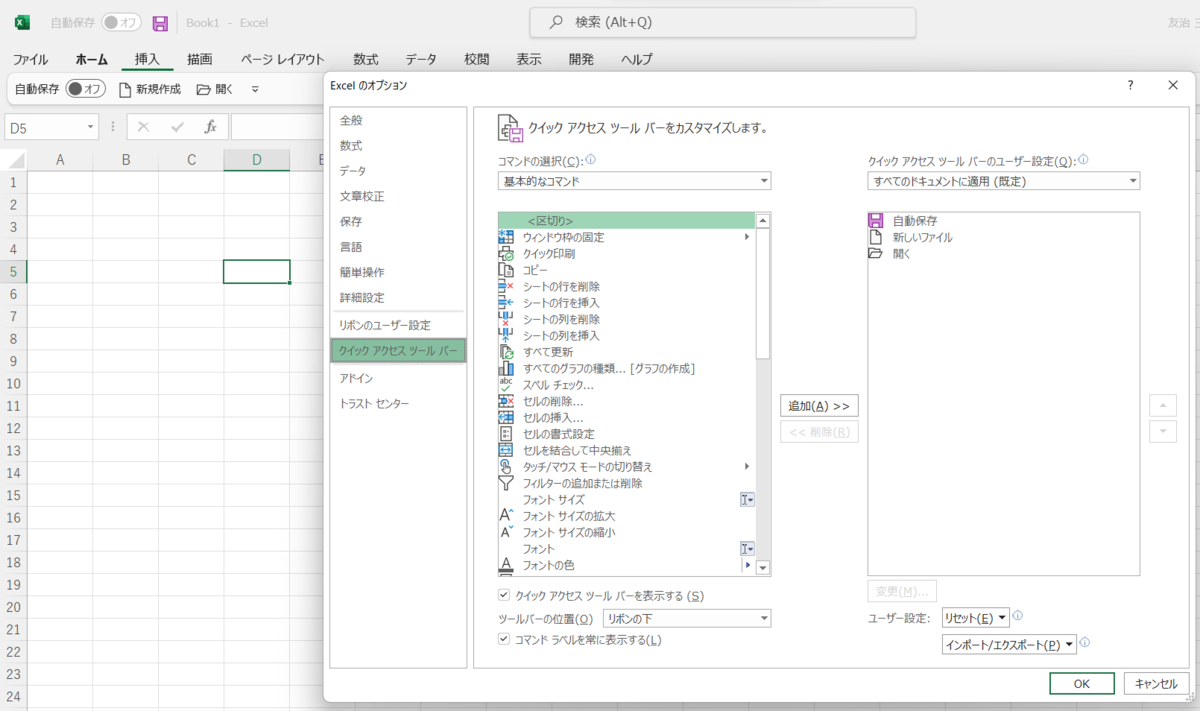
Task: Click 新規作成 in quick access toolbar
Action: tap(150, 89)
